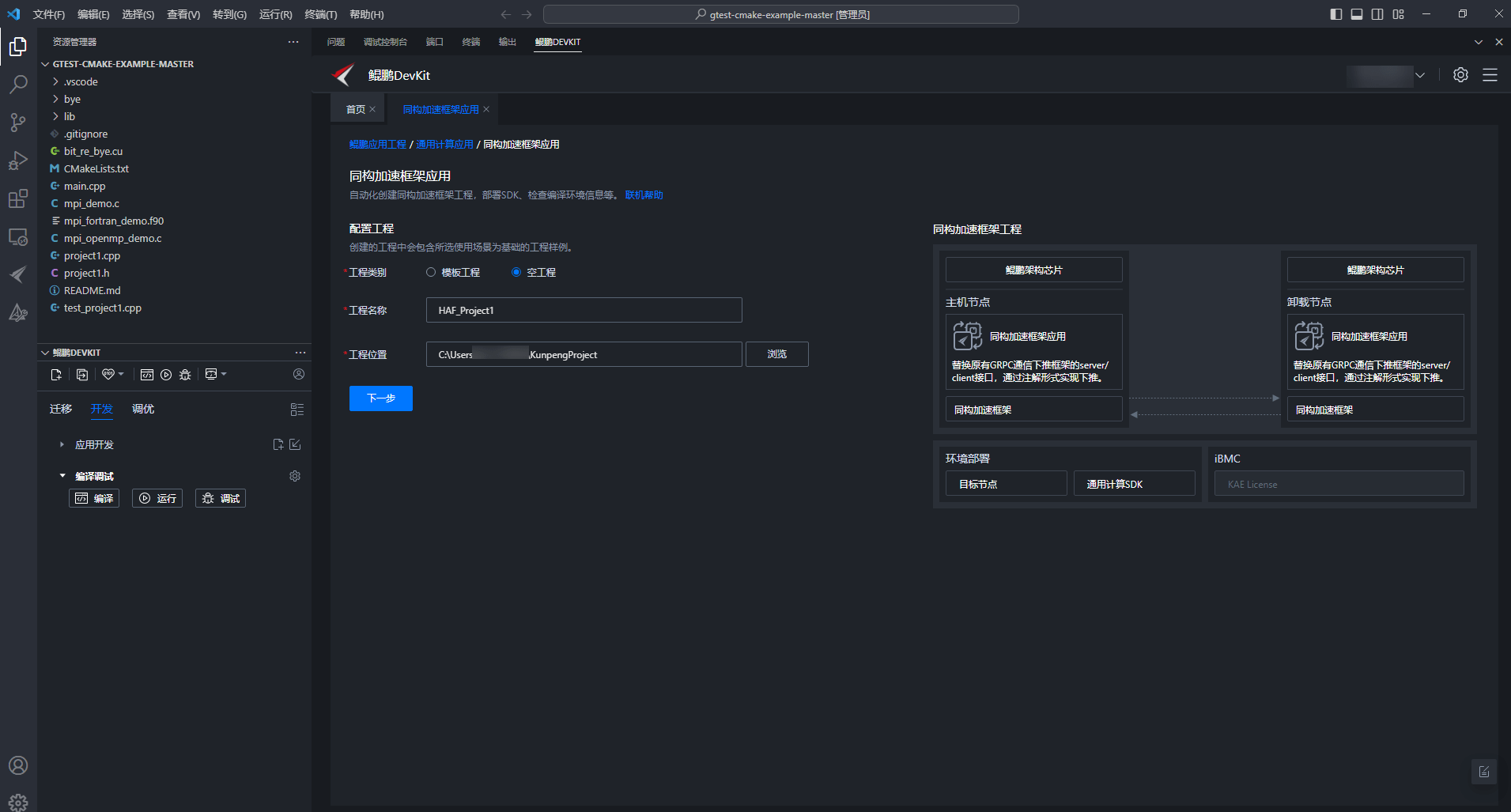Close the 同构加速框架应用 tab
This screenshot has height=812, width=1511.
tap(486, 109)
